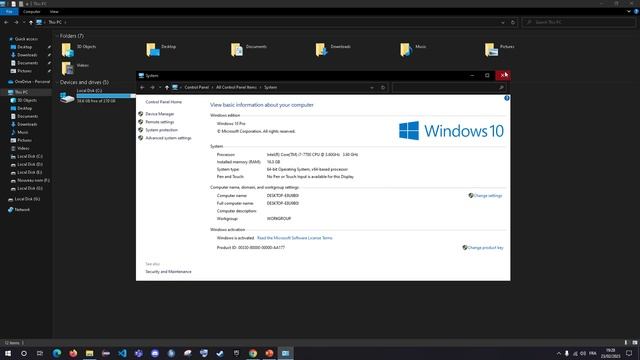Click Search This PC field
Viewport: 640px width, 360px height.
pyautogui.click(x=578, y=22)
